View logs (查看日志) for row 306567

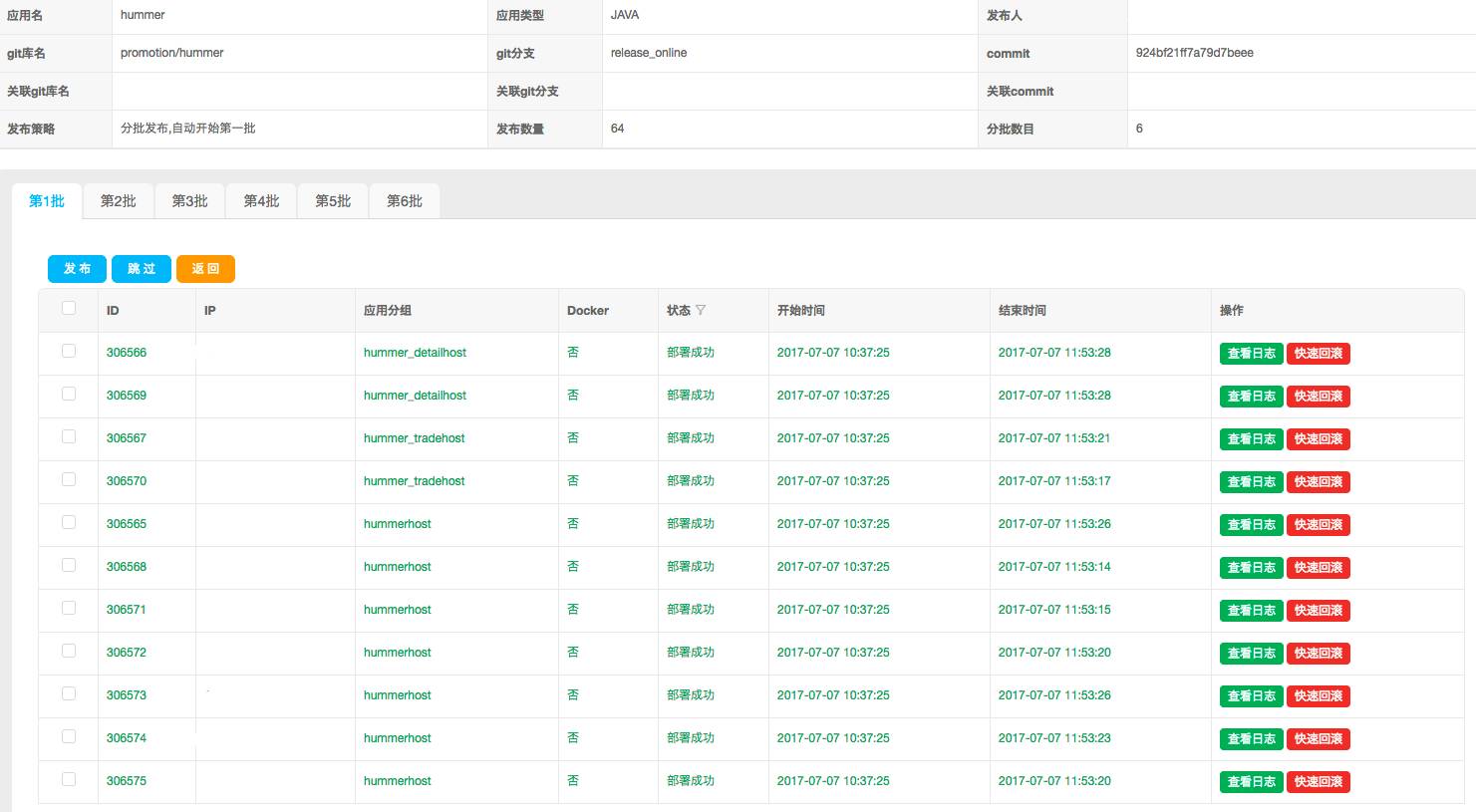click(1252, 439)
